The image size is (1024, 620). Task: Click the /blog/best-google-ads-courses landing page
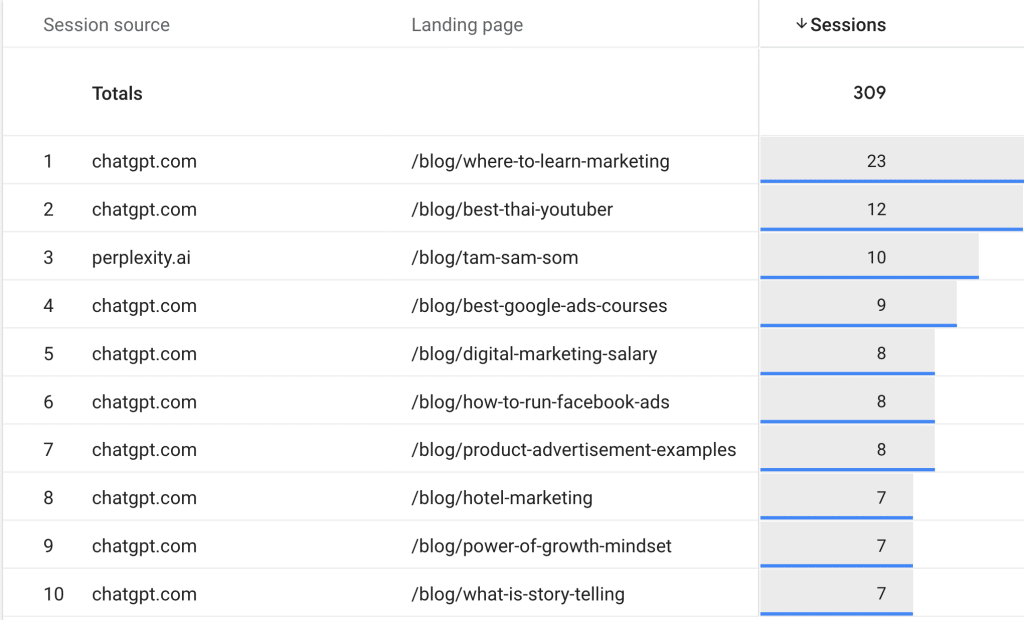539,305
